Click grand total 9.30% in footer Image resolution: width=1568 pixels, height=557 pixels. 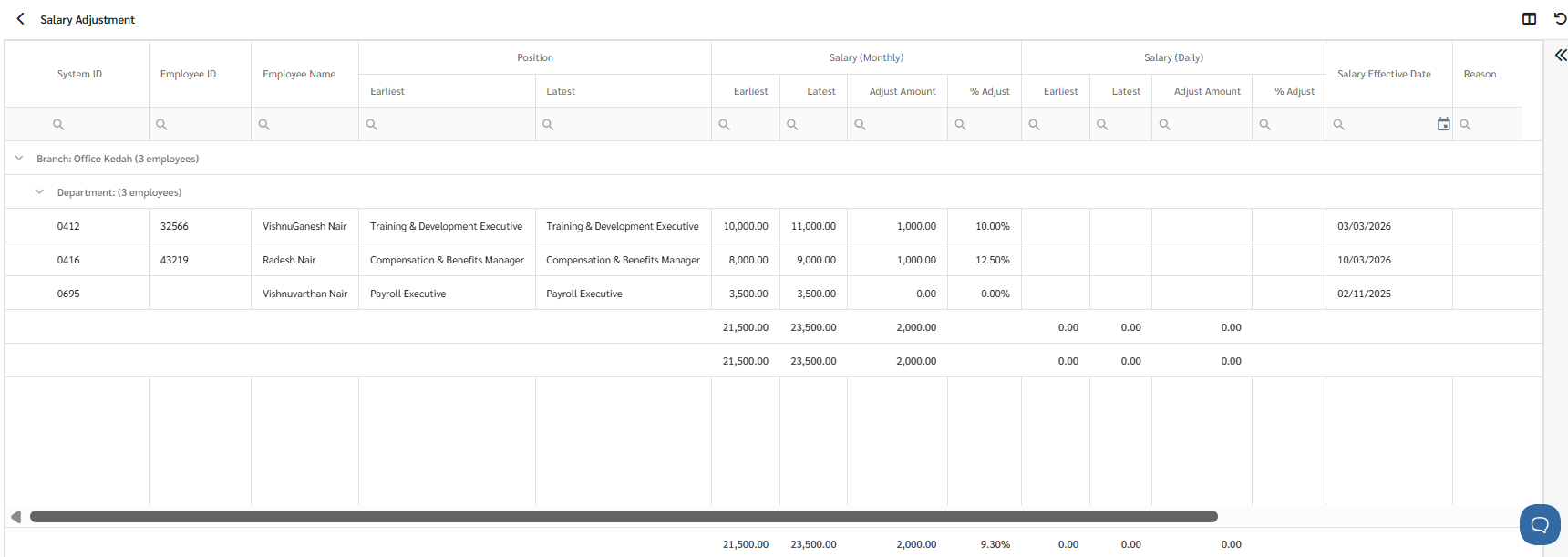coord(995,544)
